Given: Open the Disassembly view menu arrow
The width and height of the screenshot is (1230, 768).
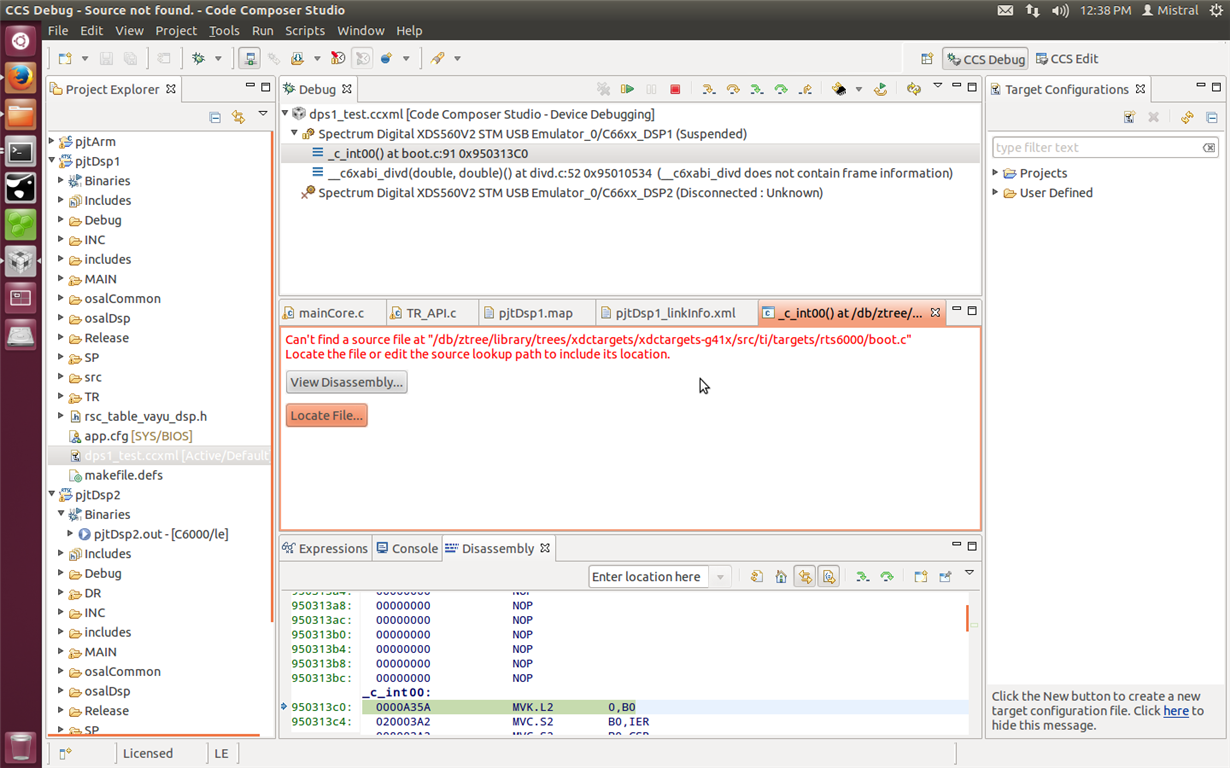Looking at the screenshot, I should [x=969, y=573].
